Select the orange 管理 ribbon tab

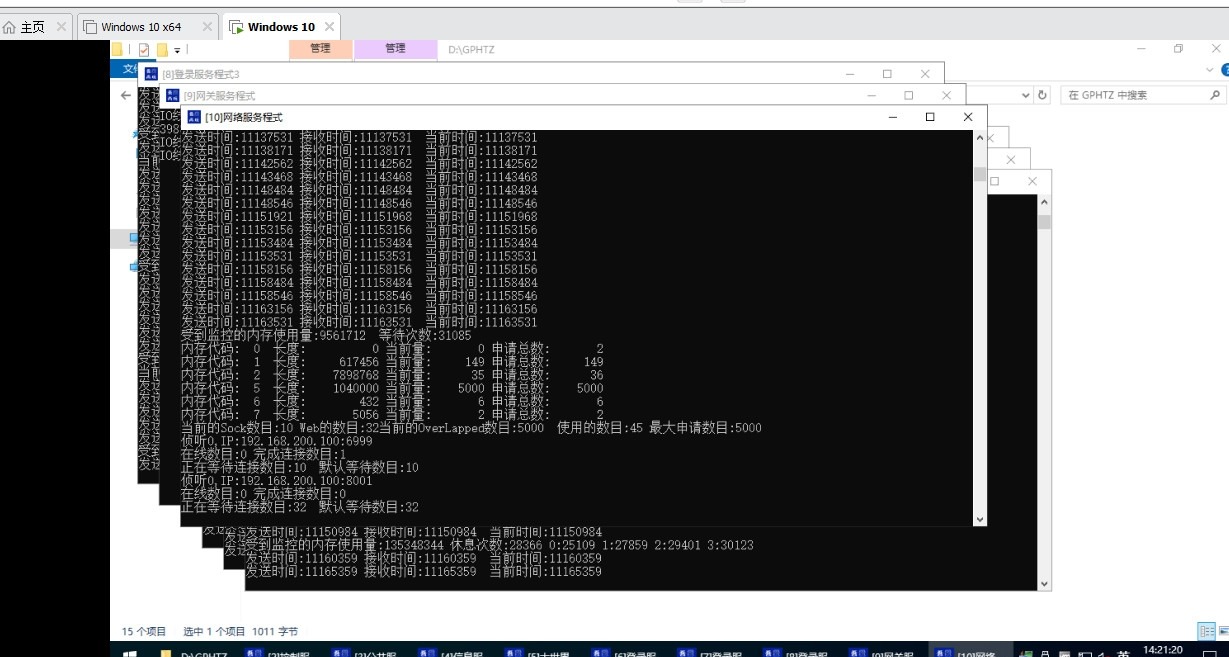point(320,48)
